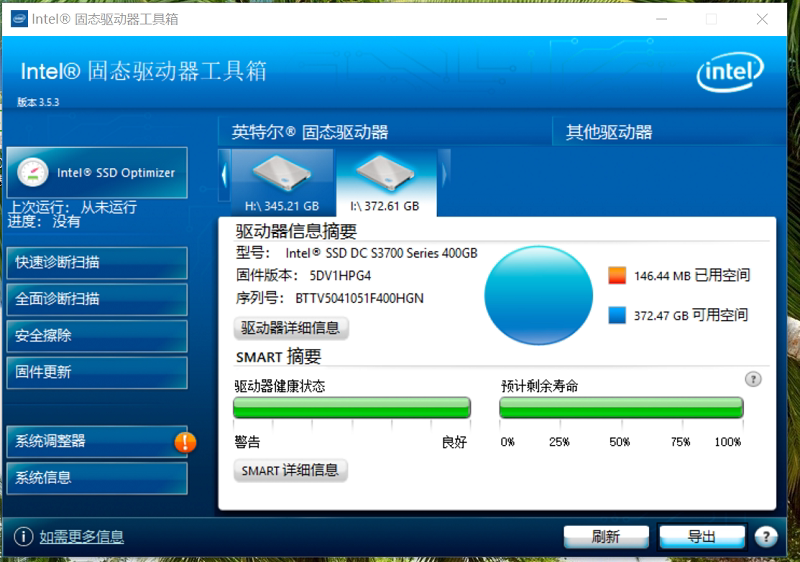Click the 146.44 MB 已用空间 text
800x562 pixels.
(692, 275)
